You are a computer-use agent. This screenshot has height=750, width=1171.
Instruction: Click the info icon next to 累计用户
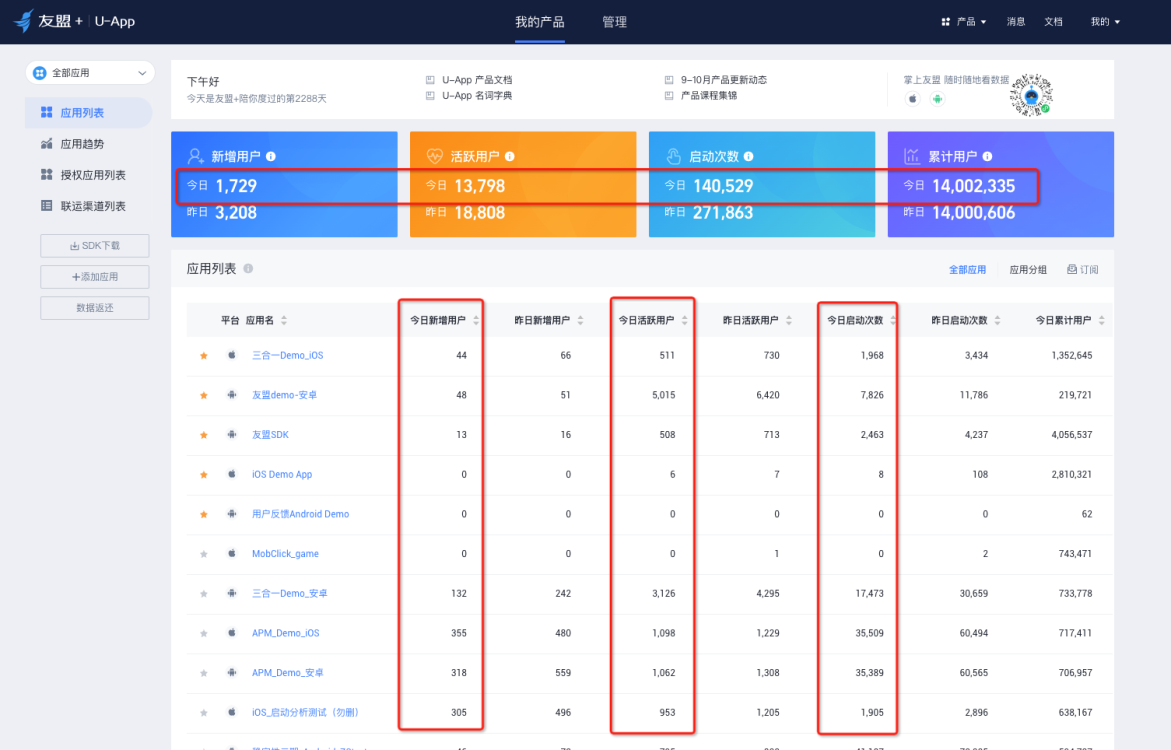(987, 156)
